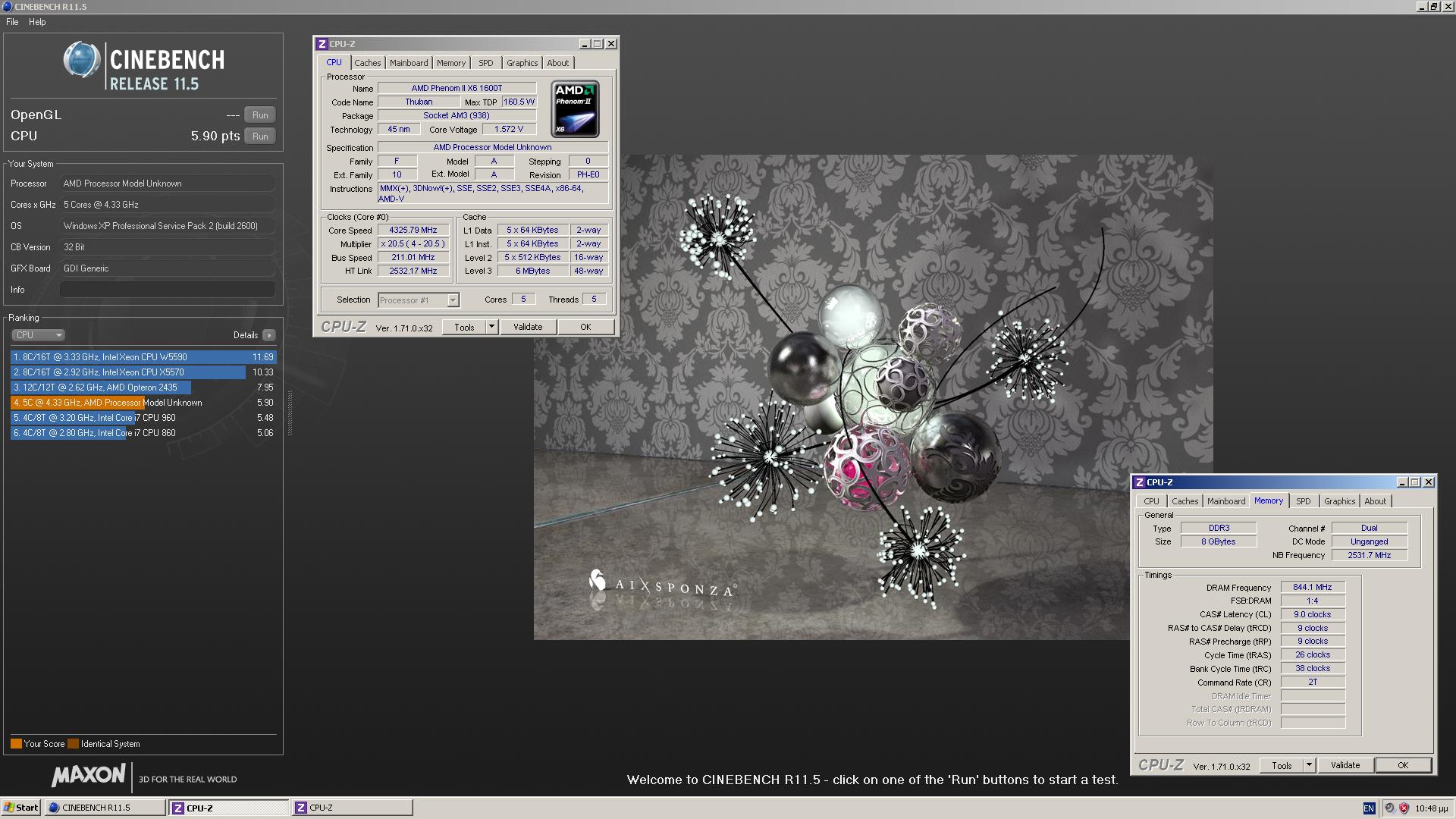Screen dimensions: 1456x819
Task: Switch to Mainboard tab in upper CPU-Z window
Action: [409, 63]
